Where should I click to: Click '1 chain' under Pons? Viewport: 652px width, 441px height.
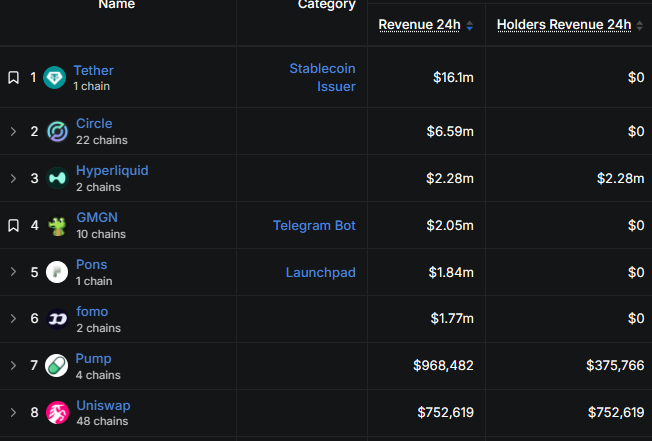click(94, 281)
